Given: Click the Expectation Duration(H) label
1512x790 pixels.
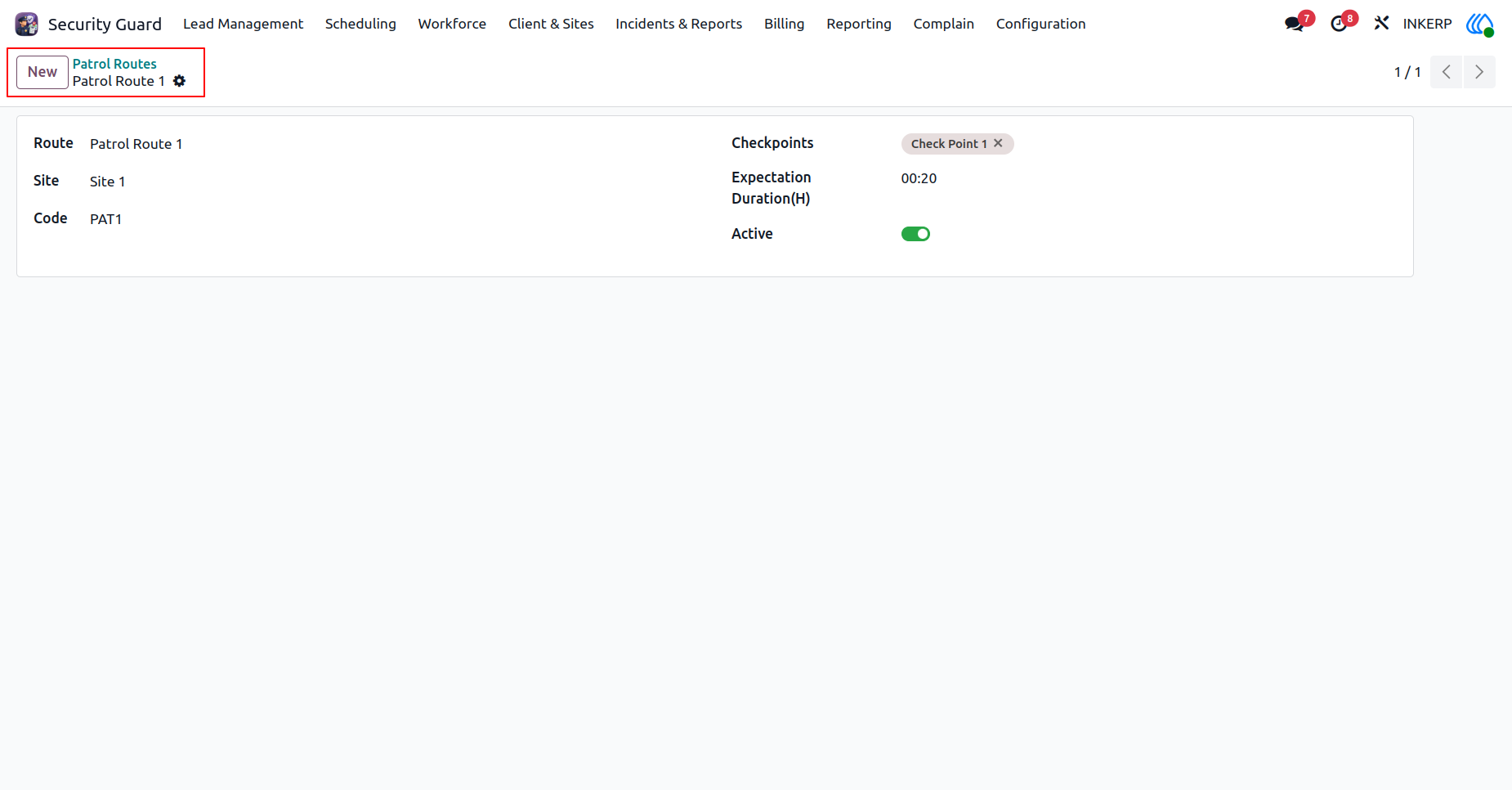Looking at the screenshot, I should [771, 188].
